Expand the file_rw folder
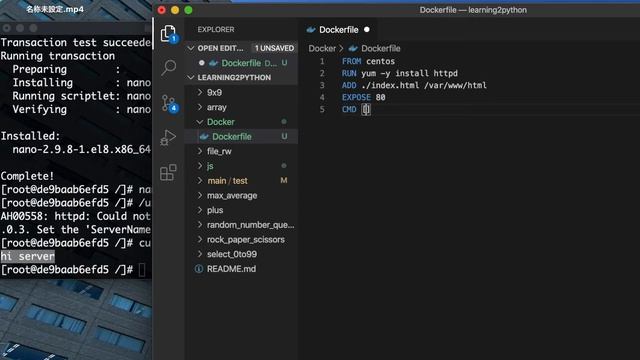The height and width of the screenshot is (360, 640). tap(200, 151)
